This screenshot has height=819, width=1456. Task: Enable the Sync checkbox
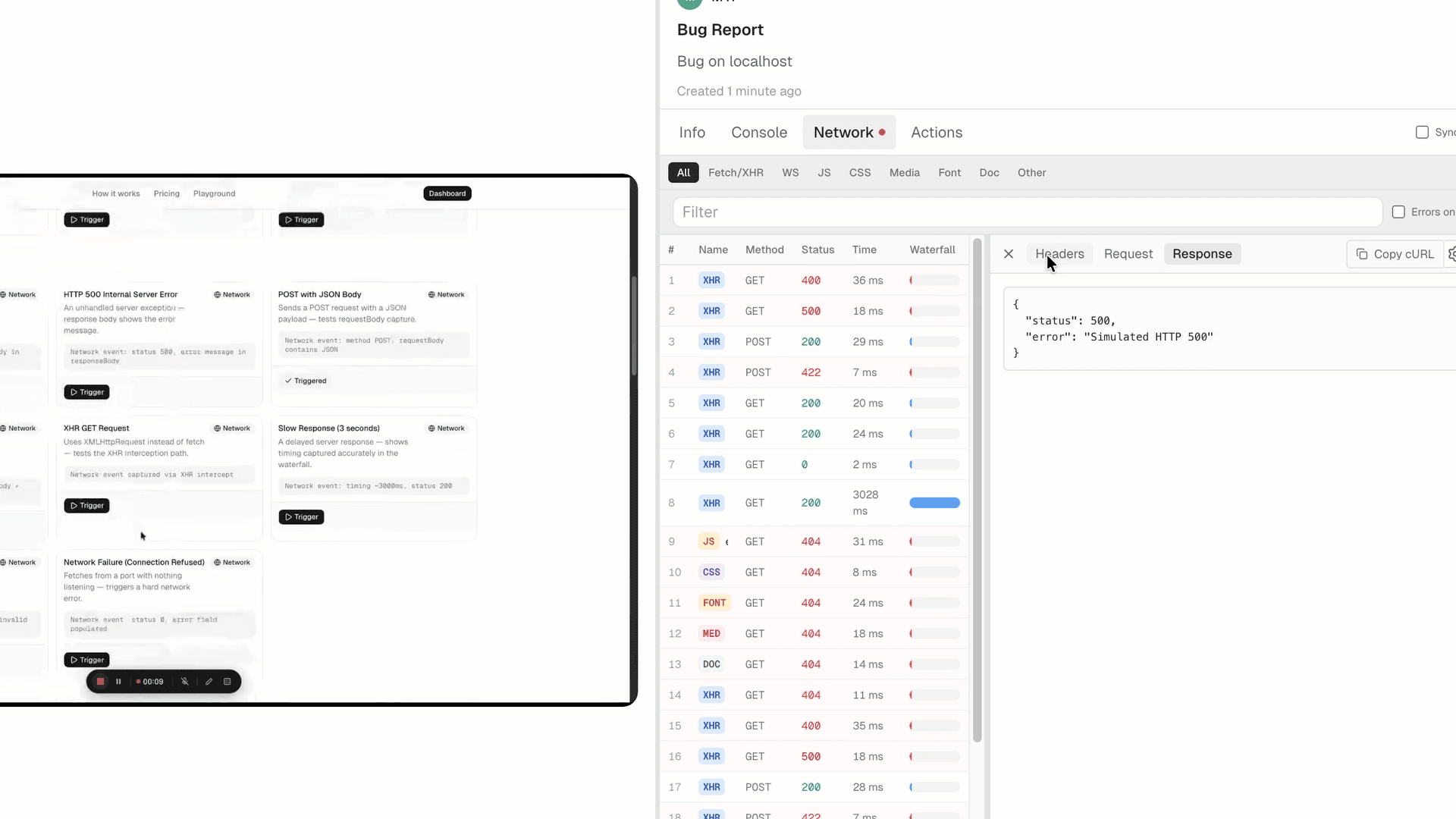pos(1423,132)
